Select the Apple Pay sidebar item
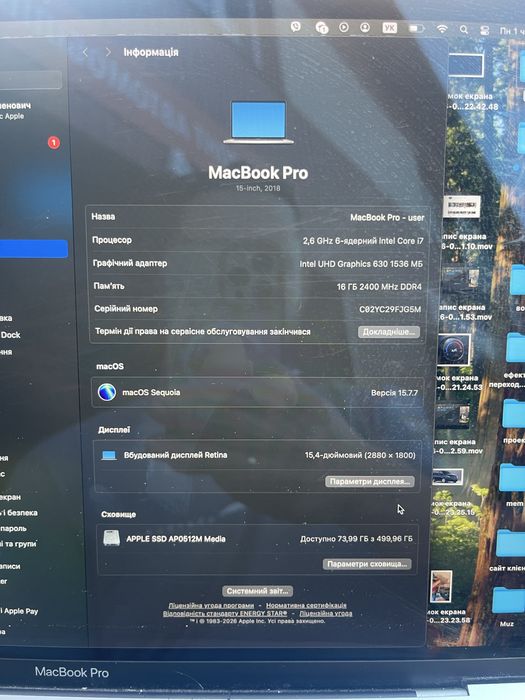Image resolution: width=525 pixels, height=700 pixels. tap(19, 611)
